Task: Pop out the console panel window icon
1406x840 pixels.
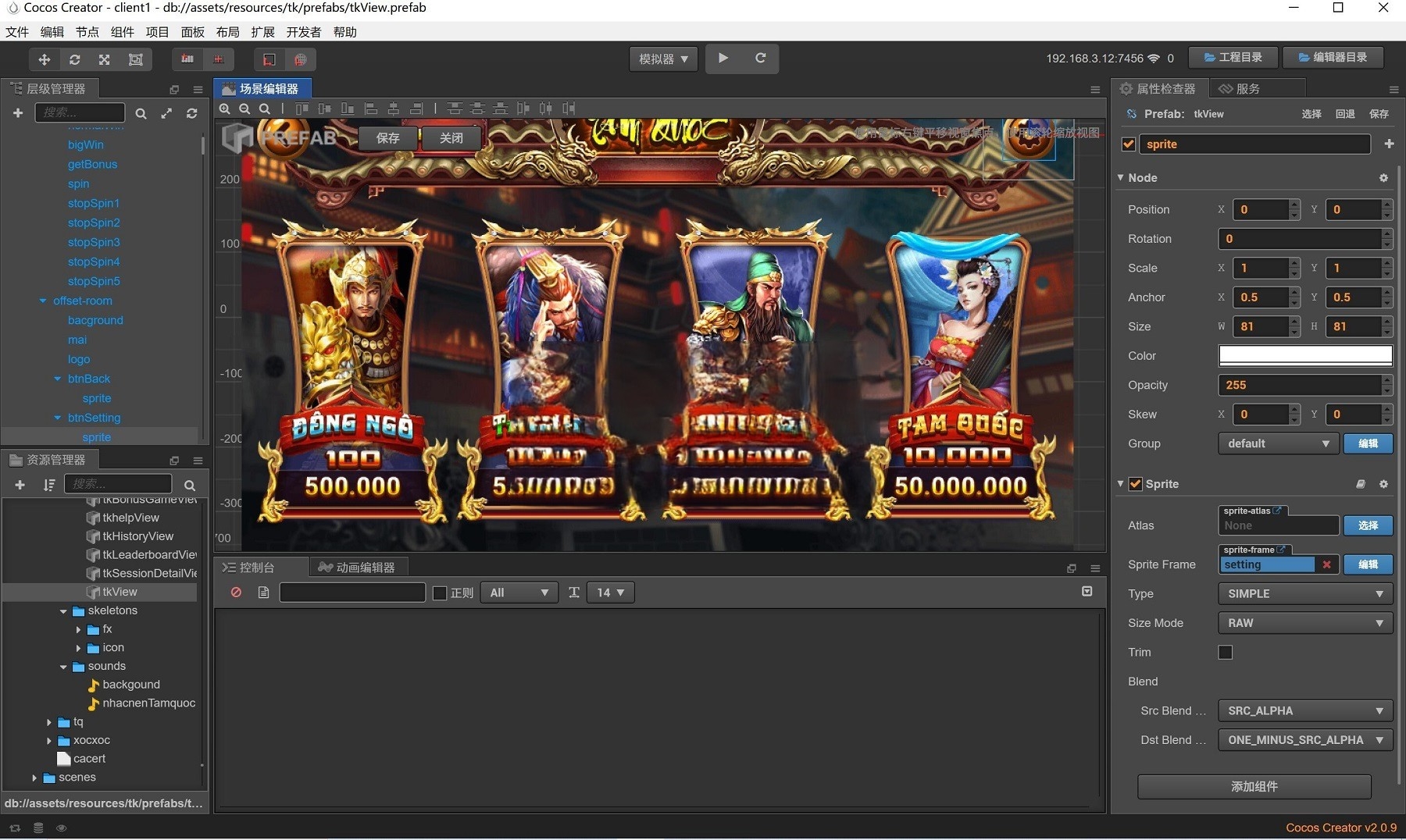Action: point(1072,568)
